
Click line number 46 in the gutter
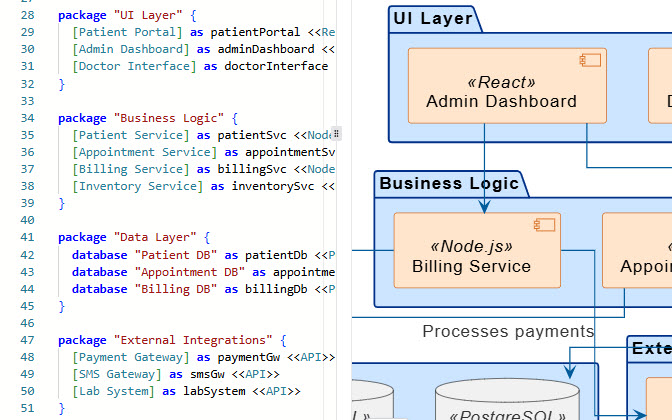[27, 323]
